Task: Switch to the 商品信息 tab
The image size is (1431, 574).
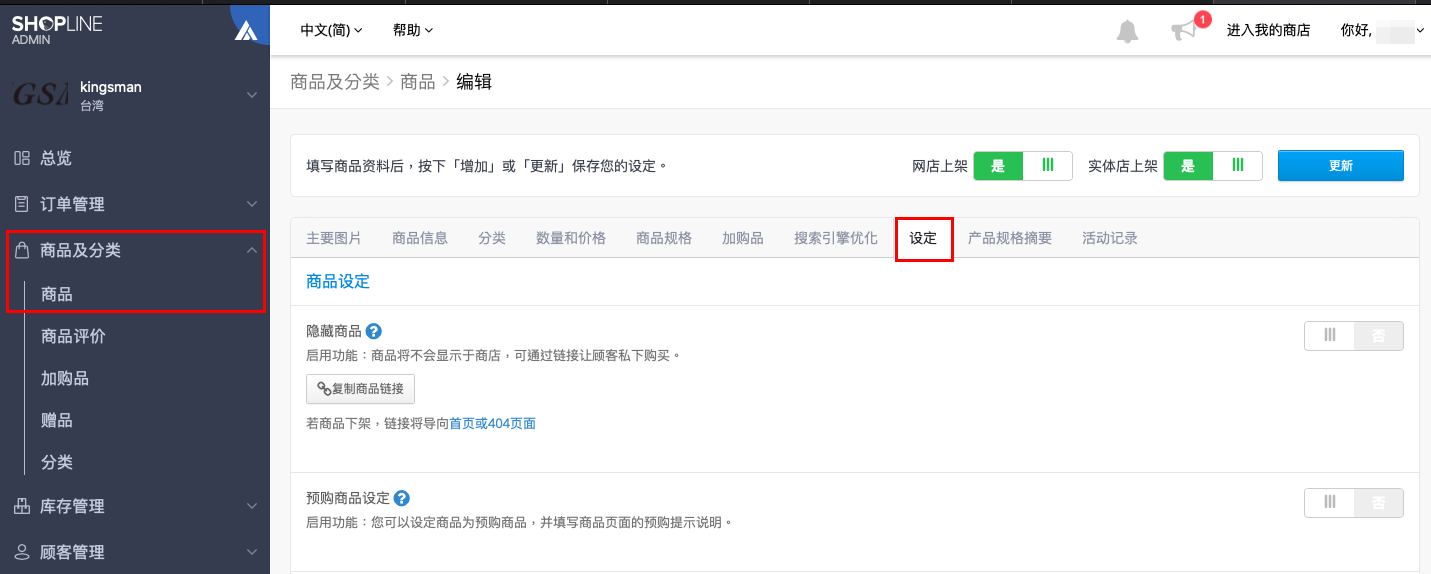Action: tap(420, 238)
